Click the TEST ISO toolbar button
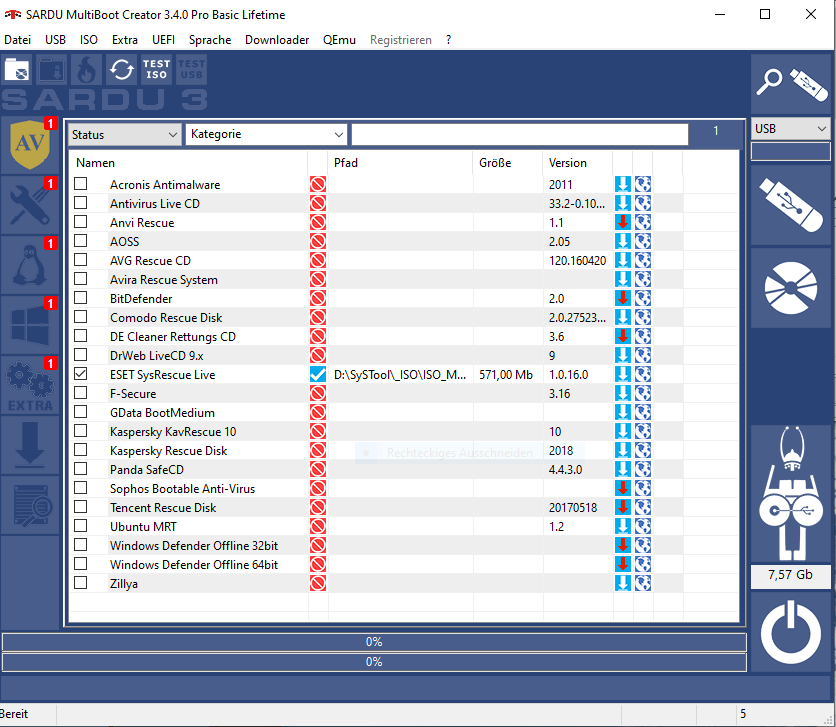836x727 pixels. pos(156,69)
